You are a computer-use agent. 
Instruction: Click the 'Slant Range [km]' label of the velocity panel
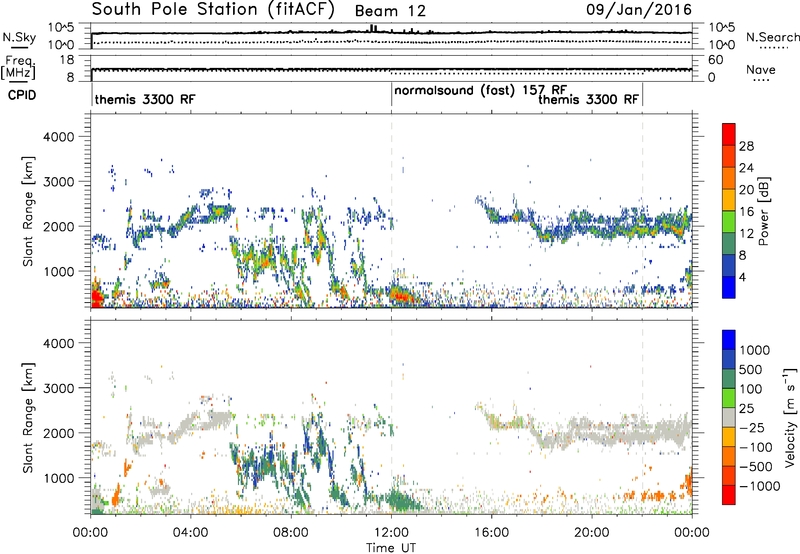pyautogui.click(x=28, y=417)
